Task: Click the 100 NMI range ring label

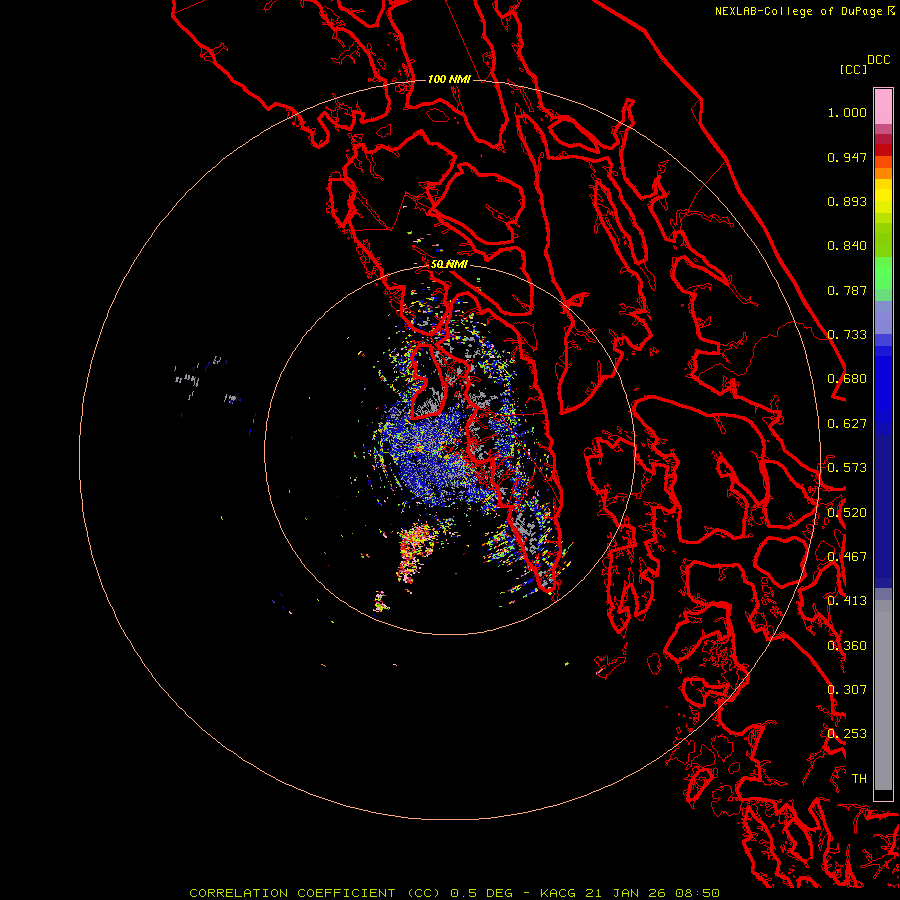Action: (449, 79)
